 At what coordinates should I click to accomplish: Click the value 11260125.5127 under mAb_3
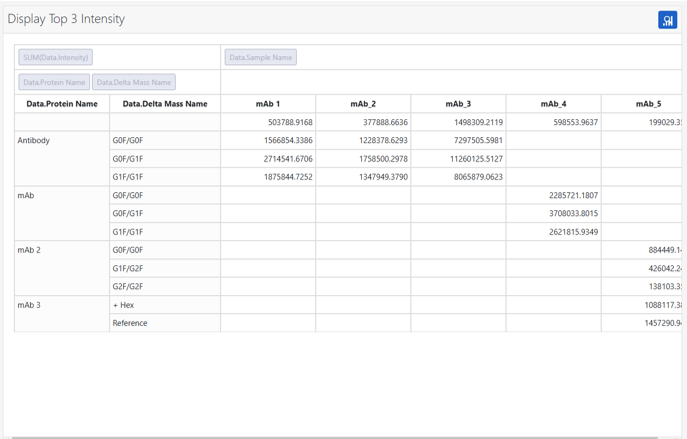476,159
